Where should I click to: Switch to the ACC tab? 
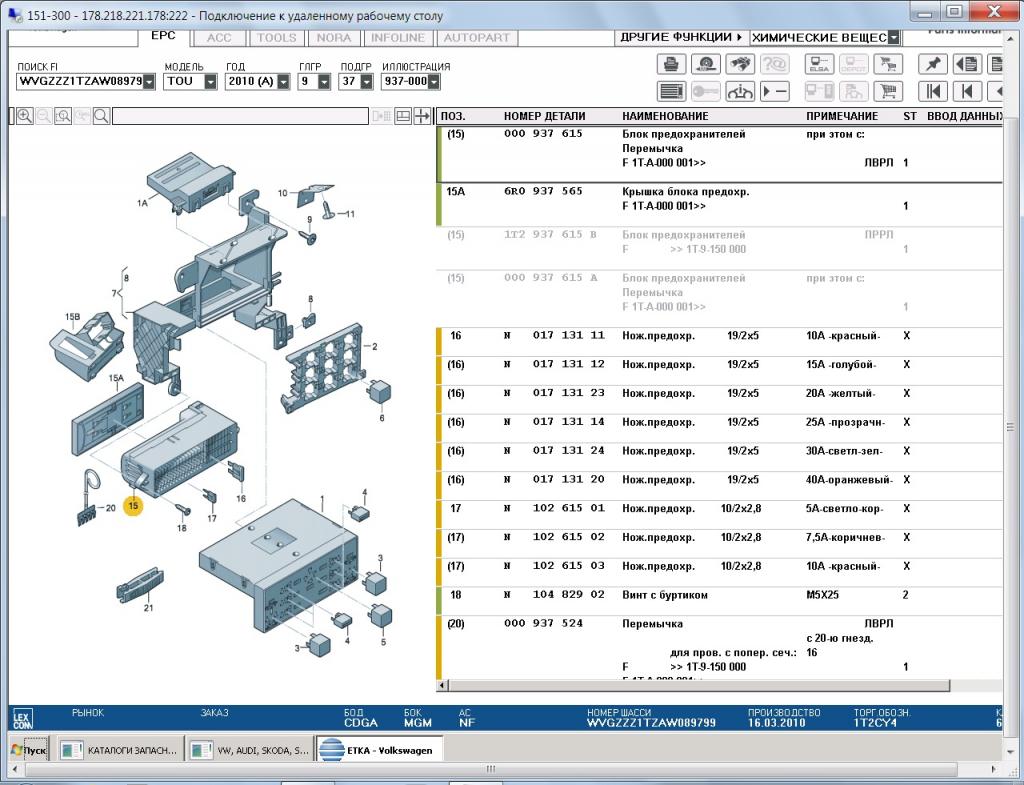coord(219,38)
